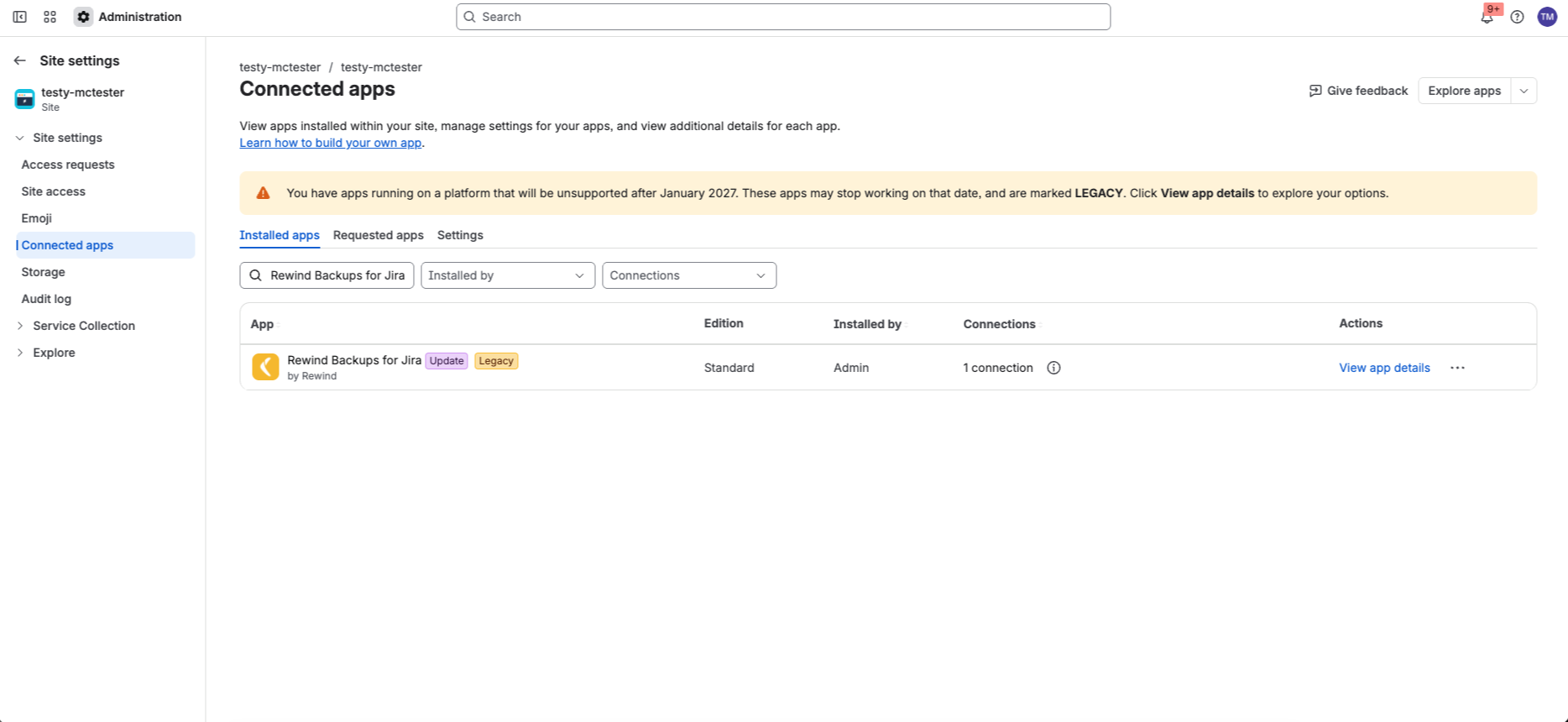
Task: Show connection info icon for Rewind
Action: click(x=1053, y=368)
